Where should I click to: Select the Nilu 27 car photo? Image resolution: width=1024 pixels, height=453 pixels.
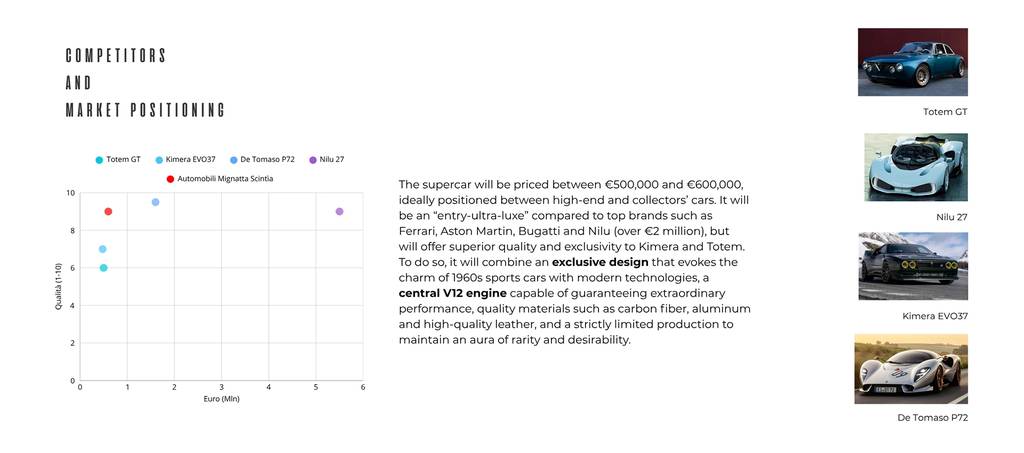click(915, 167)
